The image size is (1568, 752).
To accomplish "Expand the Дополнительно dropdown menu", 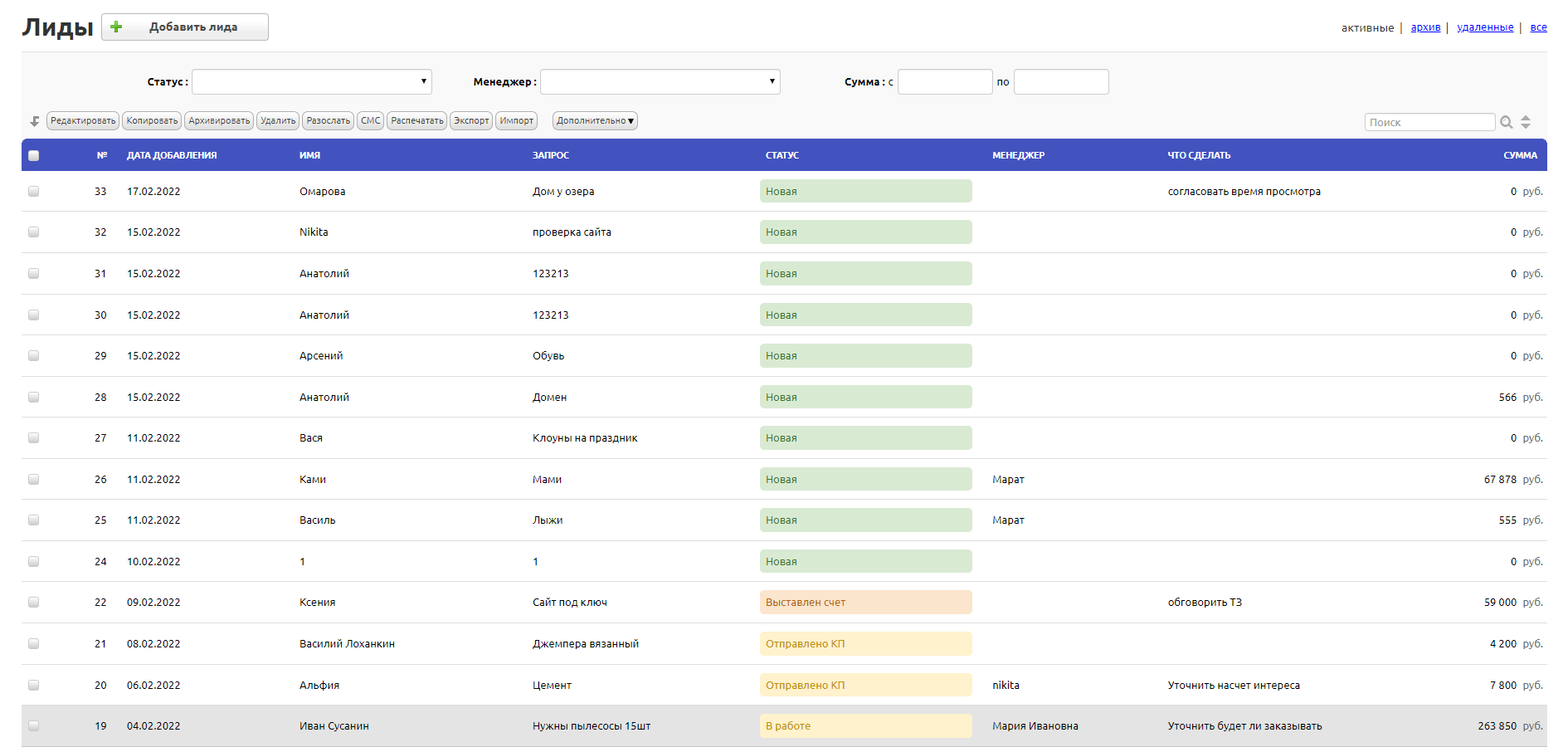I will [595, 121].
